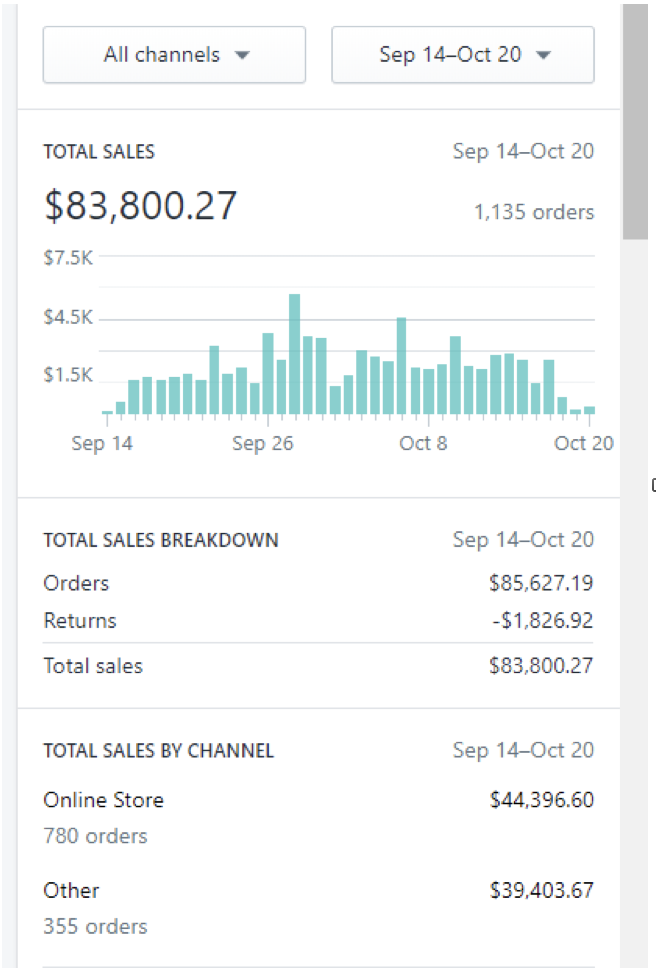Select the Orders row in sales breakdown
Image resolution: width=656 pixels, height=970 pixels.
click(76, 583)
